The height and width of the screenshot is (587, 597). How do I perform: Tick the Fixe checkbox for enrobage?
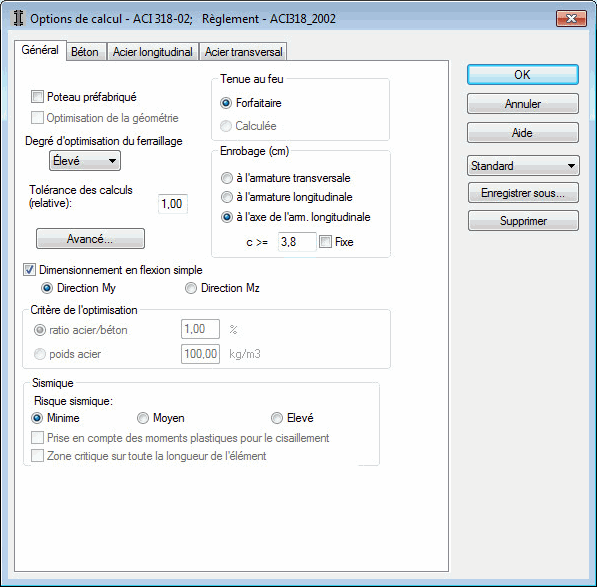point(325,242)
